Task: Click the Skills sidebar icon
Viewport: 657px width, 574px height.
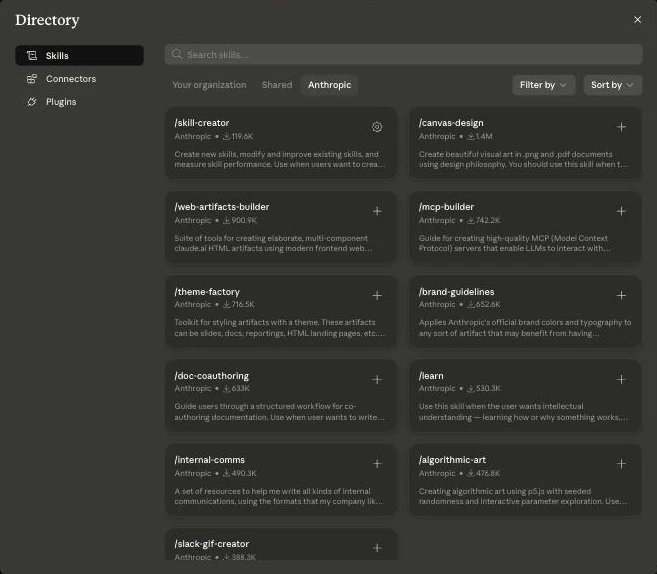Action: click(x=32, y=56)
